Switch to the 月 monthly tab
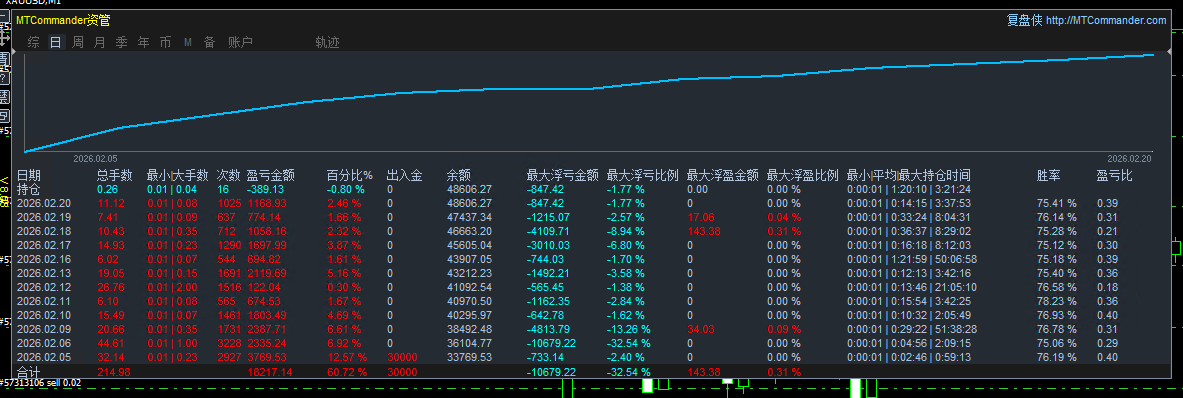 [100, 43]
